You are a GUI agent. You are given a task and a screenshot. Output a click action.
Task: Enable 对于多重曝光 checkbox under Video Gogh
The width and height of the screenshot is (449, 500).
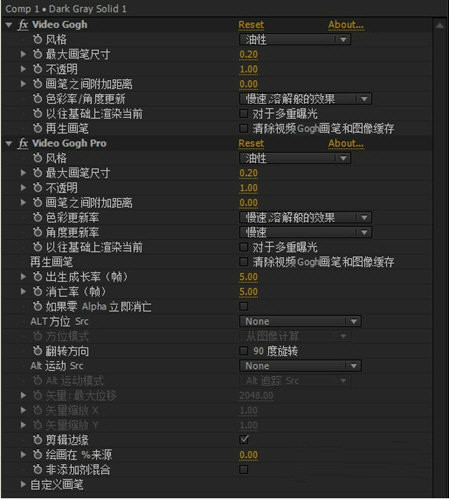click(244, 114)
